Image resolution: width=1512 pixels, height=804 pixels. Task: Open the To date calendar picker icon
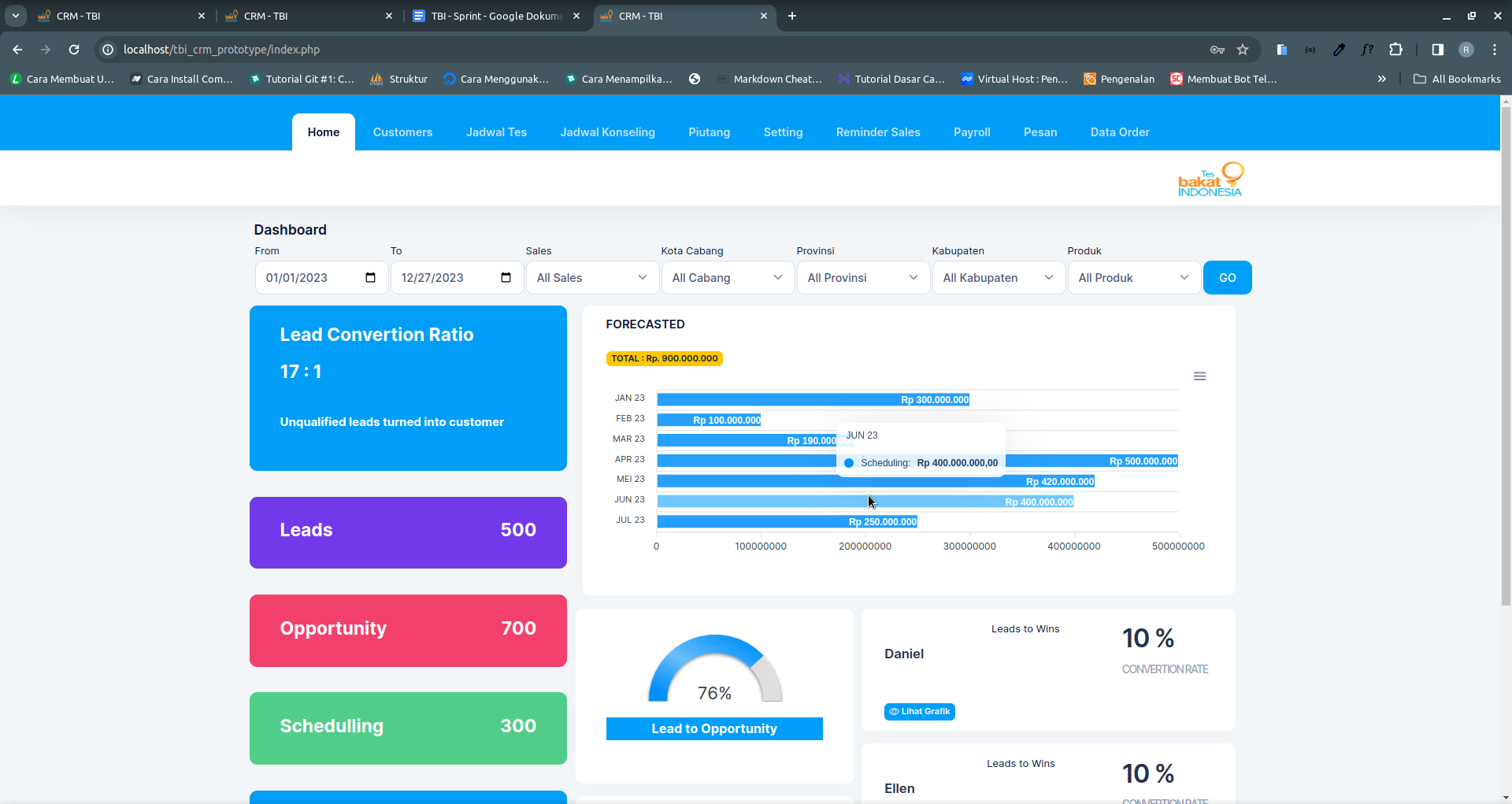tap(506, 277)
